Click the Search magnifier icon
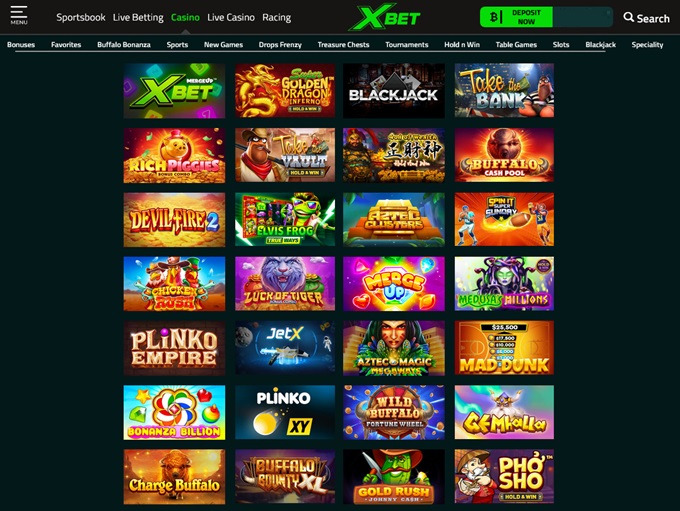The image size is (680, 511). coord(628,17)
